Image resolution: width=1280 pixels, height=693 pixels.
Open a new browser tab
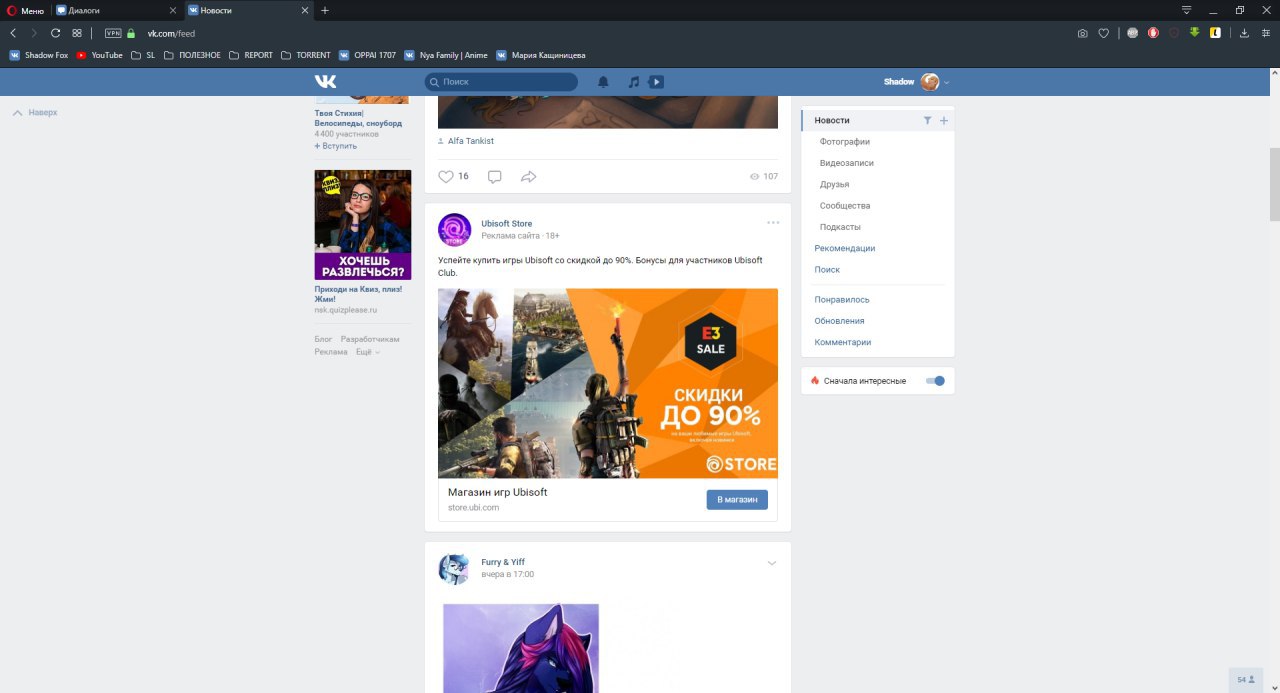pyautogui.click(x=325, y=10)
